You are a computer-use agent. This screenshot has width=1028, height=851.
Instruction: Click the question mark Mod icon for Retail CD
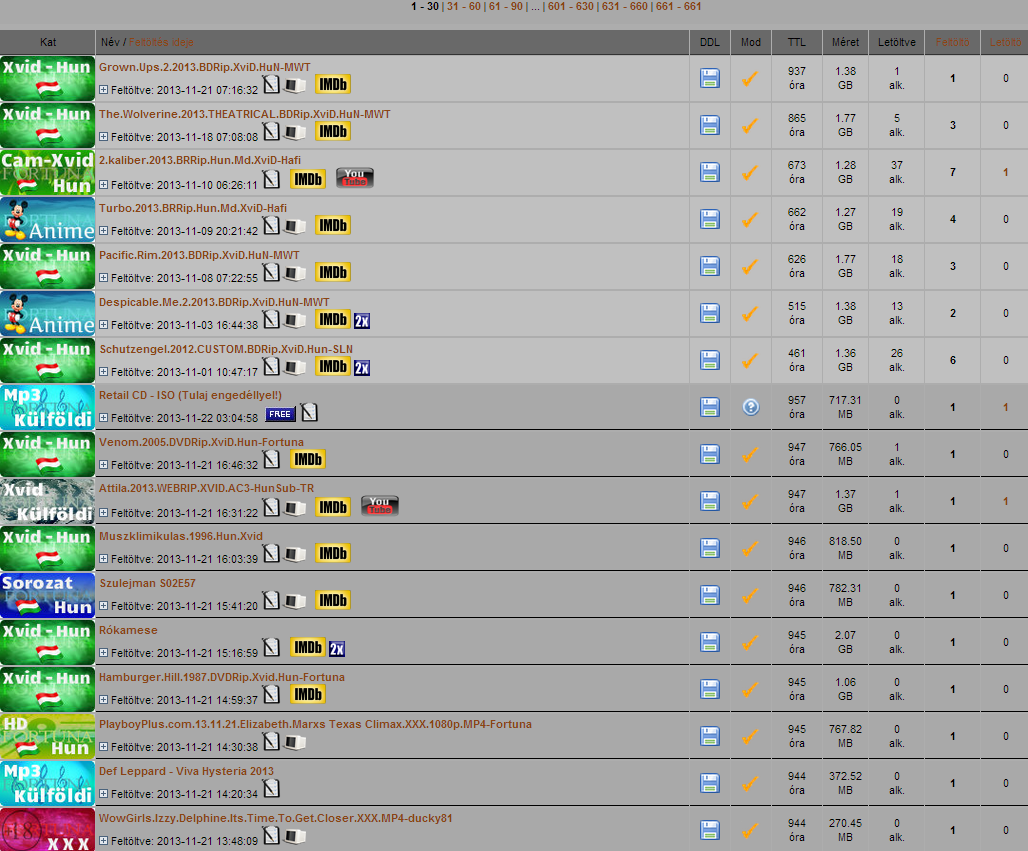click(751, 407)
